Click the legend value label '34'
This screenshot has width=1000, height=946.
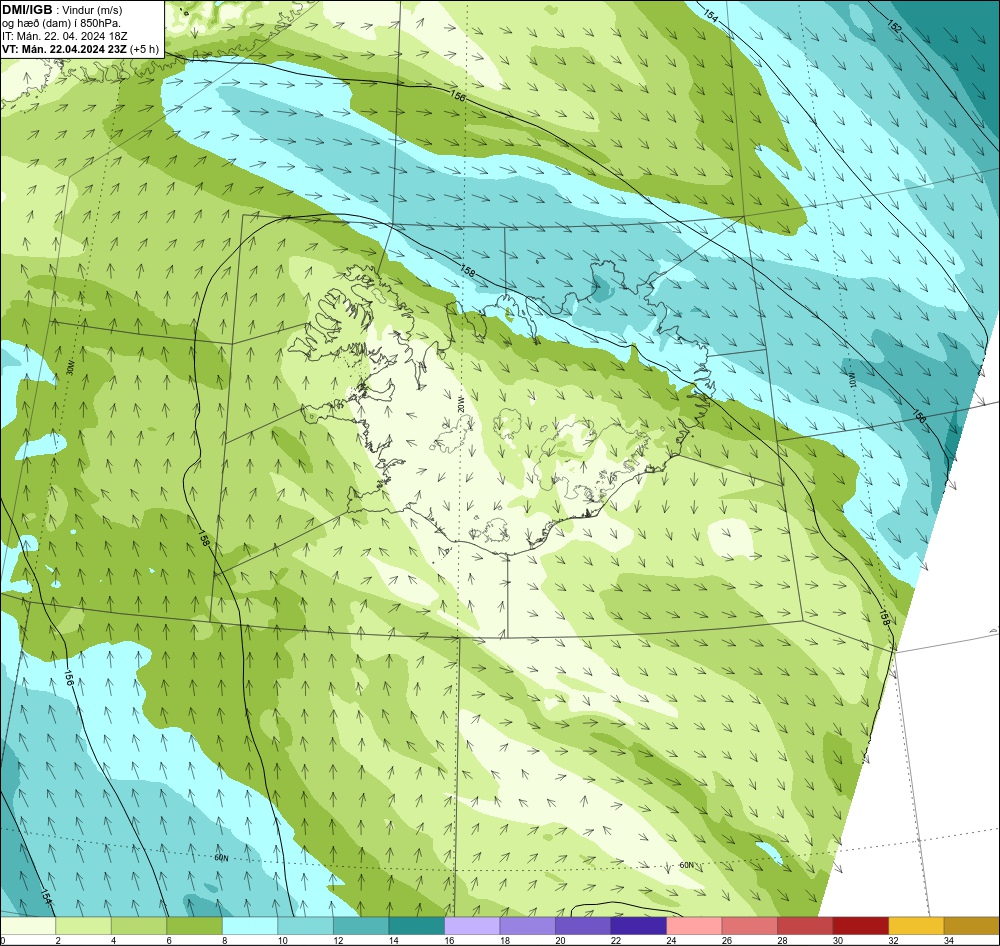pyautogui.click(x=948, y=940)
